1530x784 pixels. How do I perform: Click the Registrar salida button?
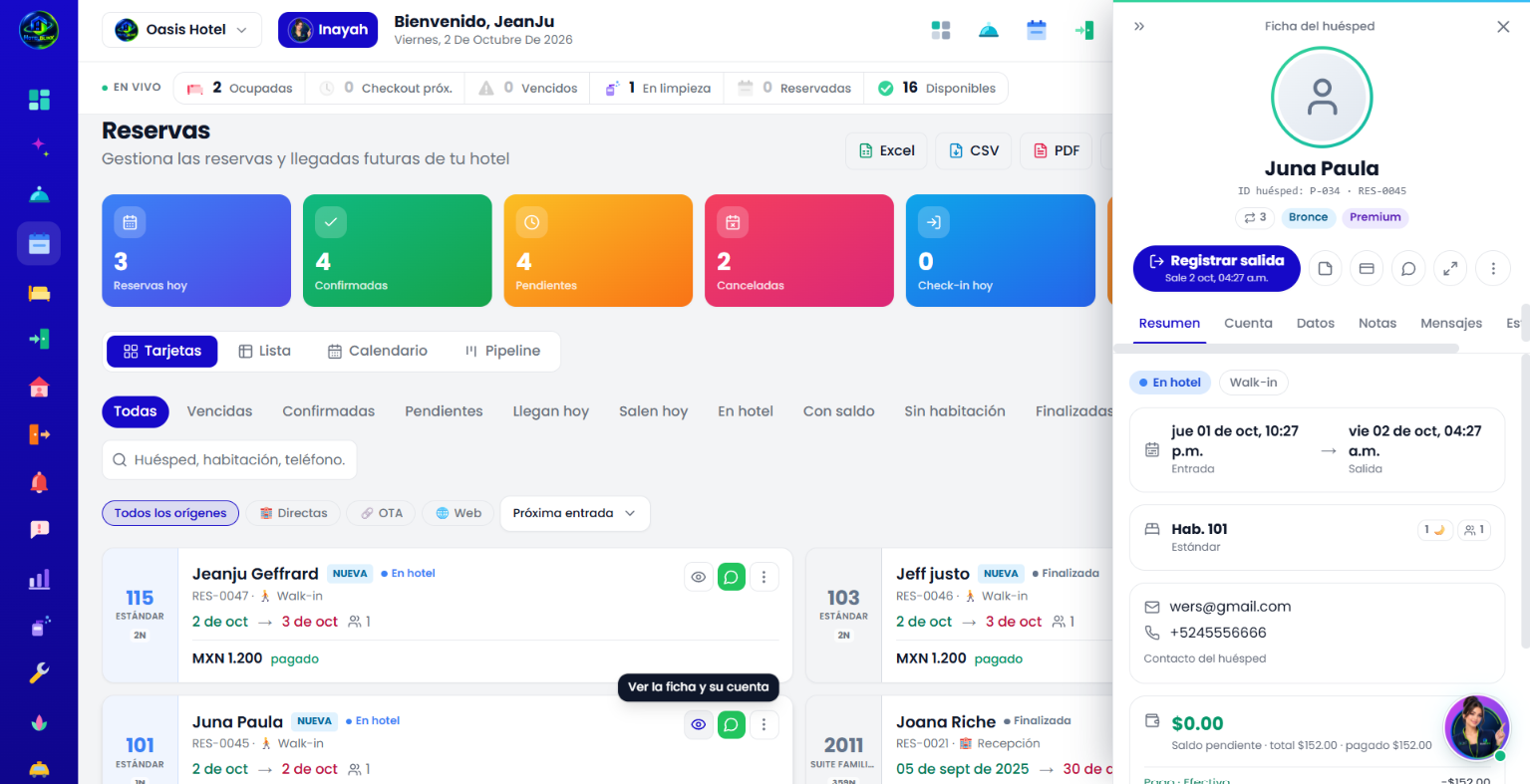click(x=1217, y=268)
